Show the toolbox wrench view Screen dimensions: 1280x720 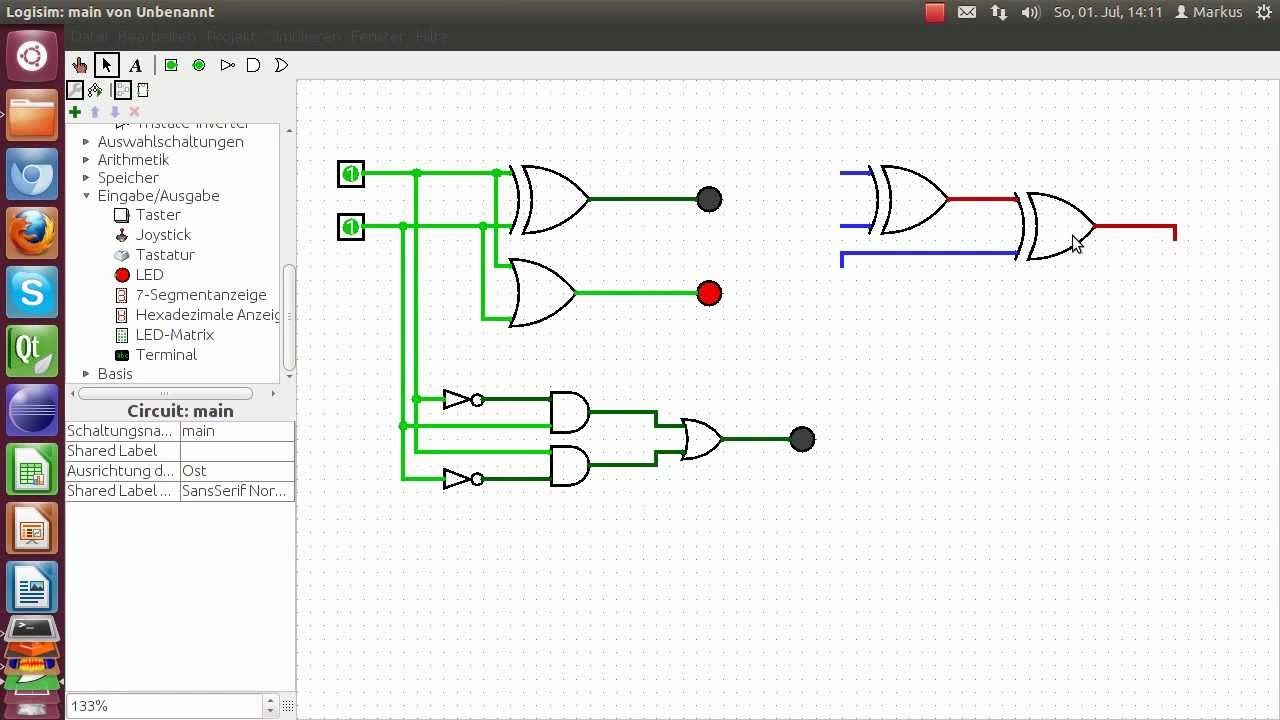[x=75, y=90]
